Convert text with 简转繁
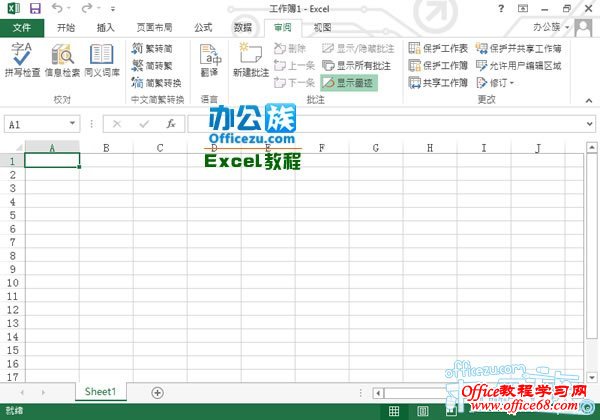The width and height of the screenshot is (600, 420). click(152, 66)
